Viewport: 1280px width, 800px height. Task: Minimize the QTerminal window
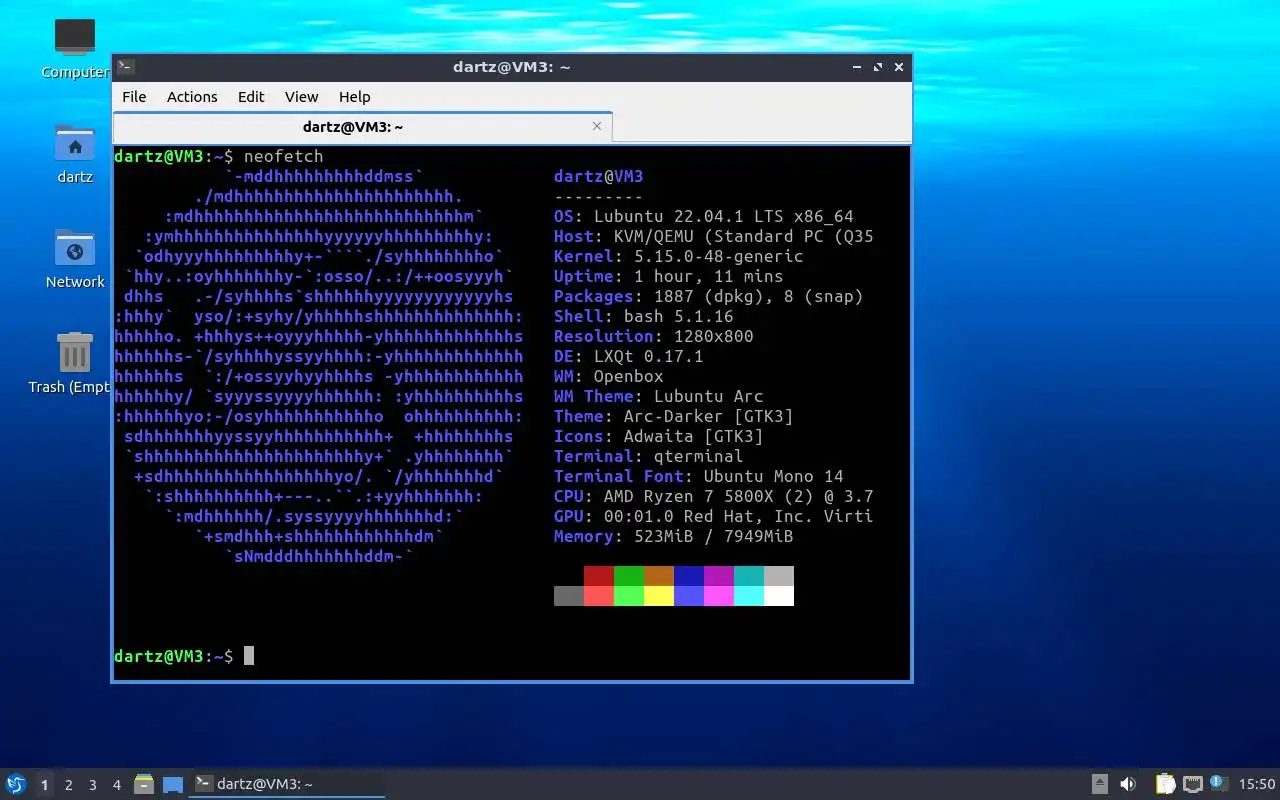coord(857,67)
